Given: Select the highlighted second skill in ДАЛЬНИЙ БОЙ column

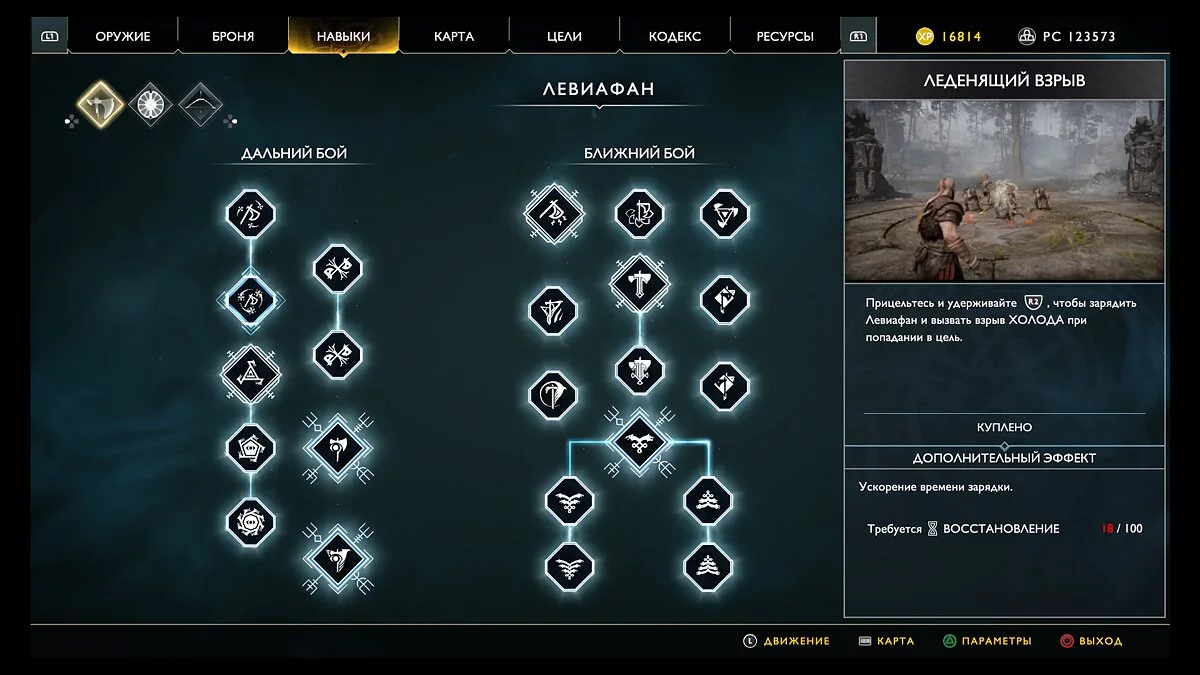Looking at the screenshot, I should pos(250,297).
